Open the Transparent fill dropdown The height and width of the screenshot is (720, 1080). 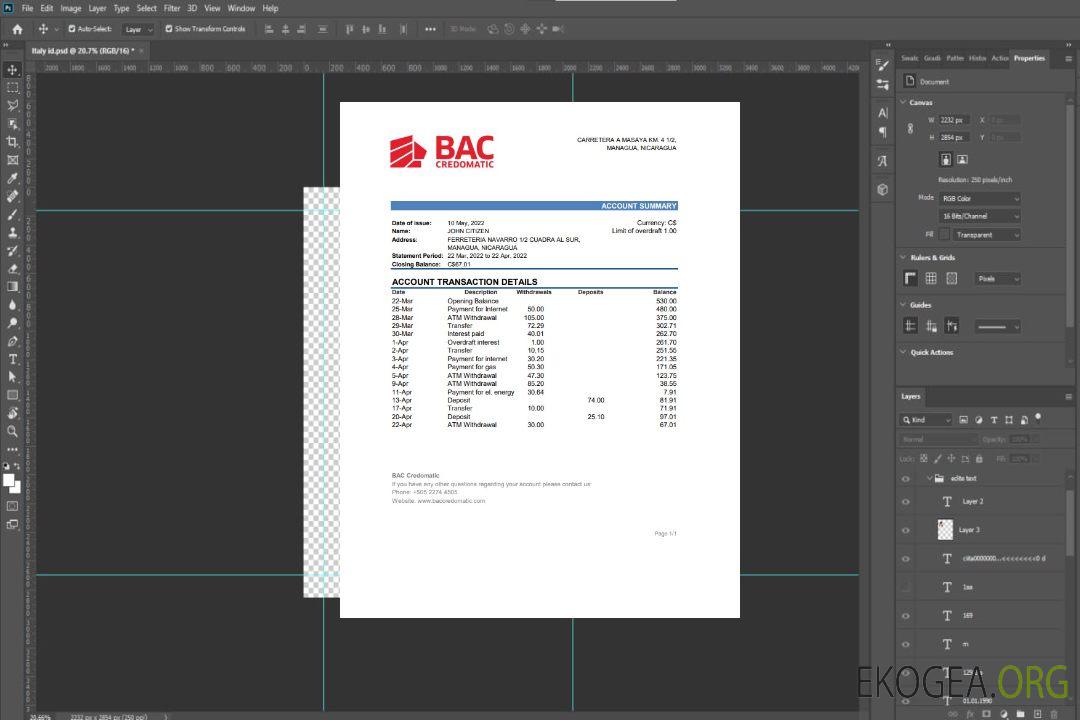[986, 235]
